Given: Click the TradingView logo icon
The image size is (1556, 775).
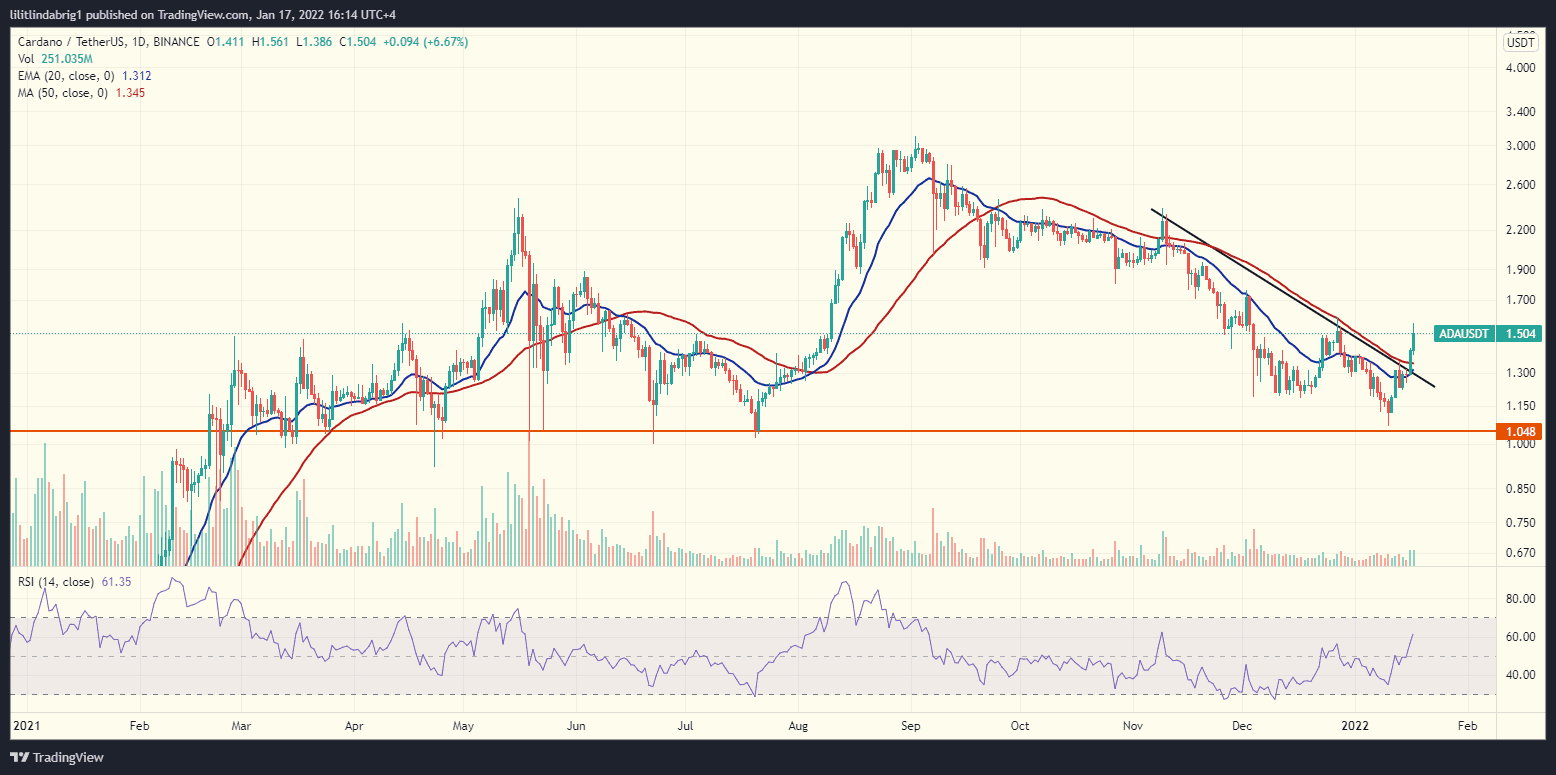Looking at the screenshot, I should pos(19,757).
